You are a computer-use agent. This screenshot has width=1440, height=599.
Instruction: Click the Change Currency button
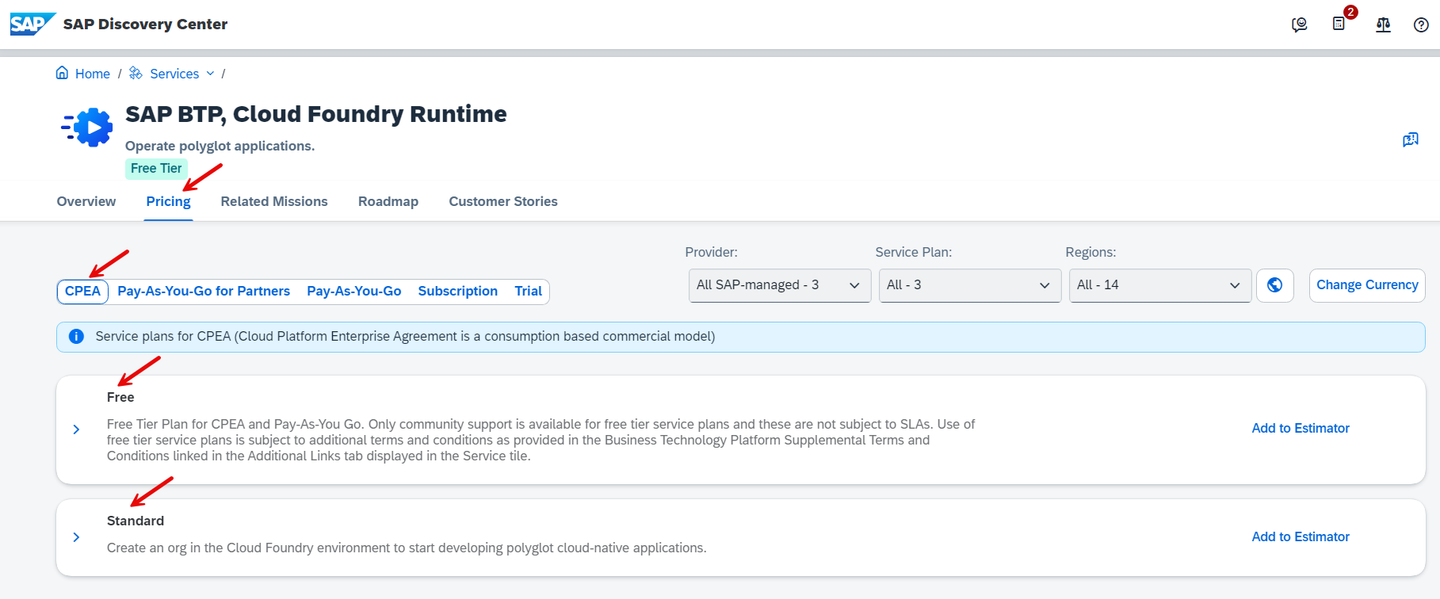[1367, 285]
